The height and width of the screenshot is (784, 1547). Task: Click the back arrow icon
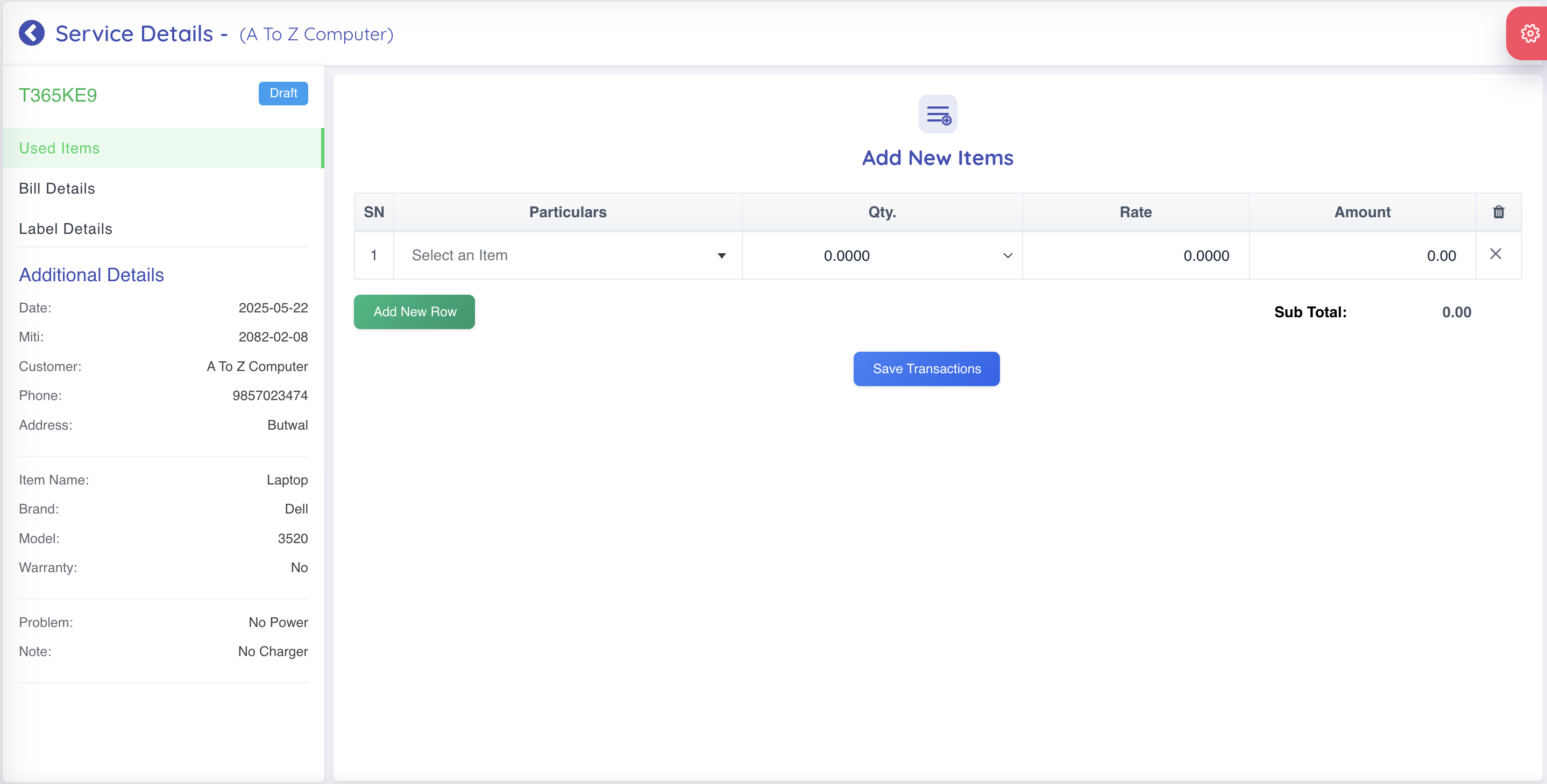click(31, 33)
